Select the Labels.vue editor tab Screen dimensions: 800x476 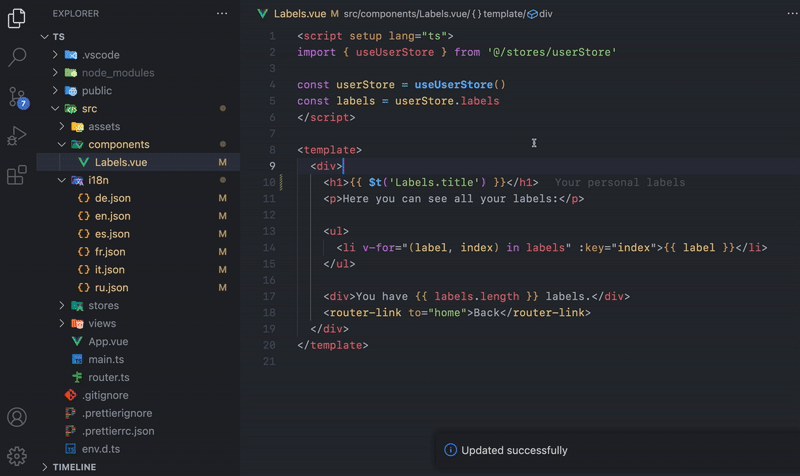click(x=299, y=14)
